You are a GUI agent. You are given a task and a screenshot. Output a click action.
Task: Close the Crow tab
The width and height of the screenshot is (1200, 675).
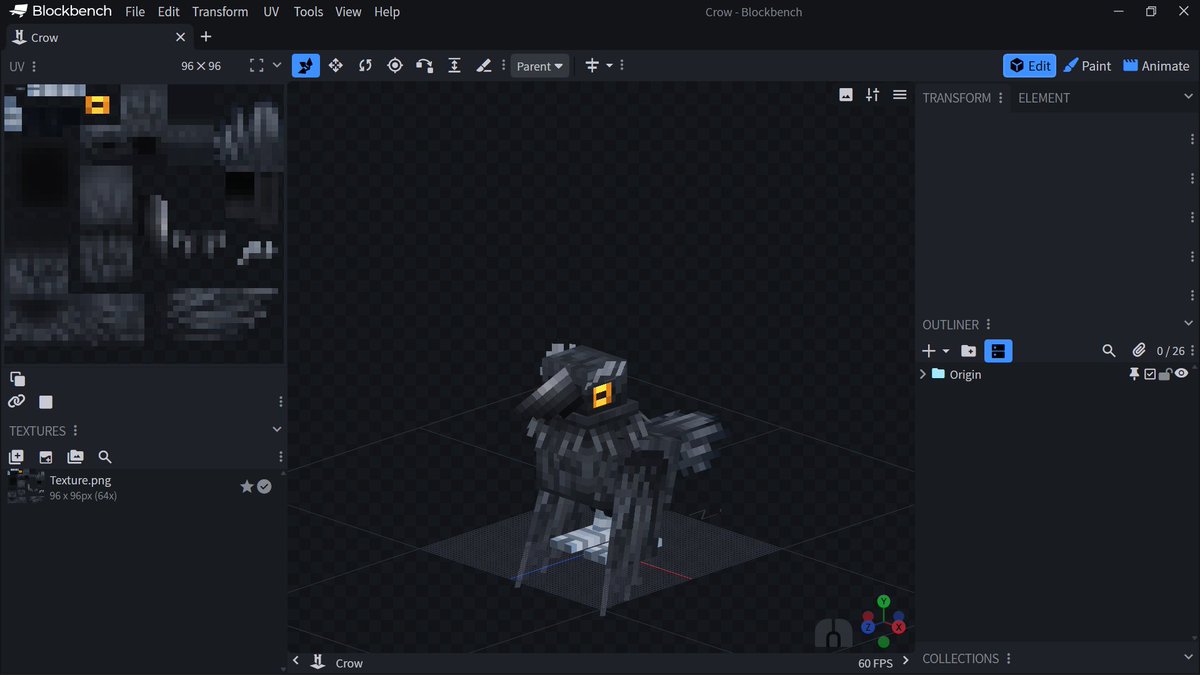point(180,37)
